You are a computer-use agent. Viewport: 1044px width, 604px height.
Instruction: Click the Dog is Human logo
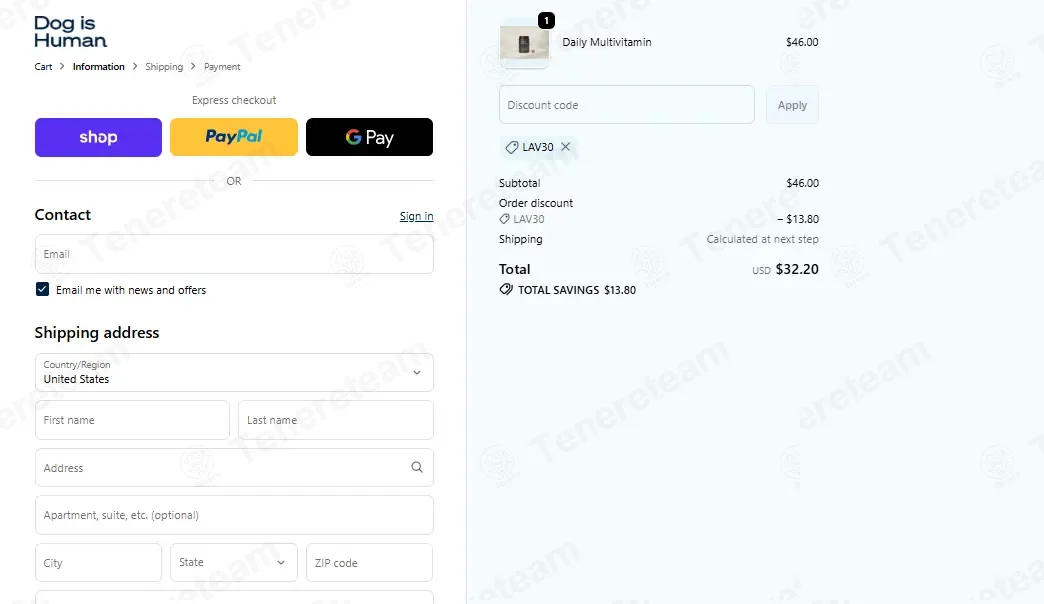point(71,31)
